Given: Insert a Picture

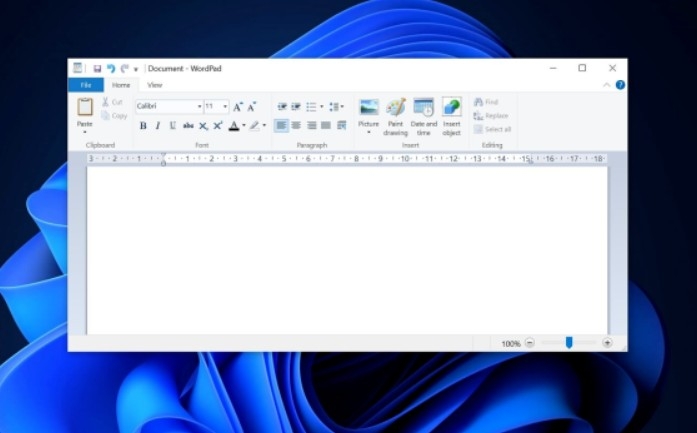Looking at the screenshot, I should [x=369, y=107].
